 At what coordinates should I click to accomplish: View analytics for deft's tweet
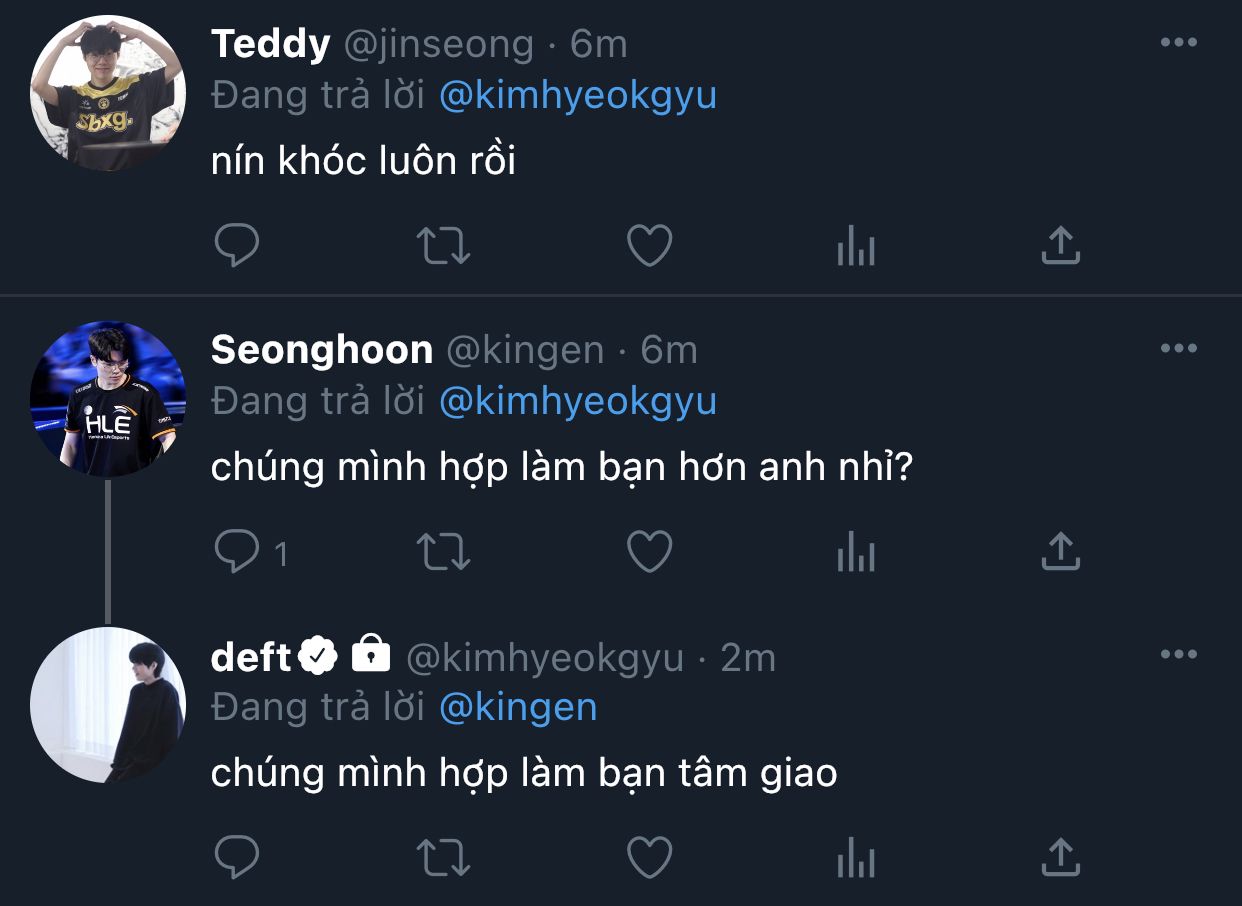click(x=855, y=858)
